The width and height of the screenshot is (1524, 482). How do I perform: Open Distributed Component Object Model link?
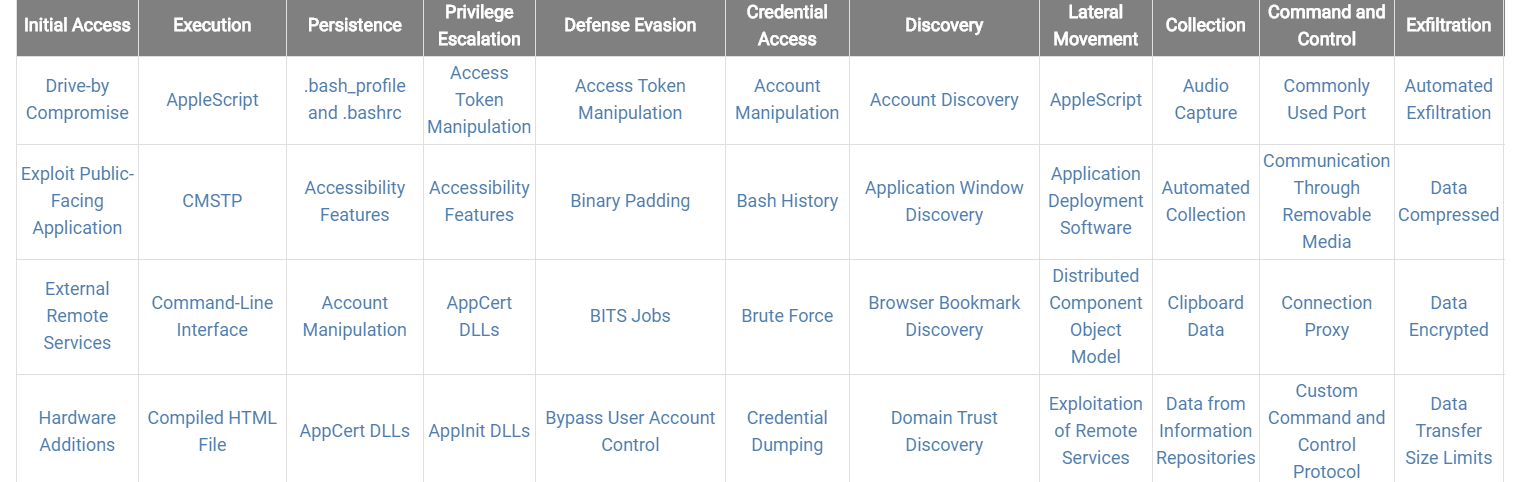pyautogui.click(x=1095, y=316)
